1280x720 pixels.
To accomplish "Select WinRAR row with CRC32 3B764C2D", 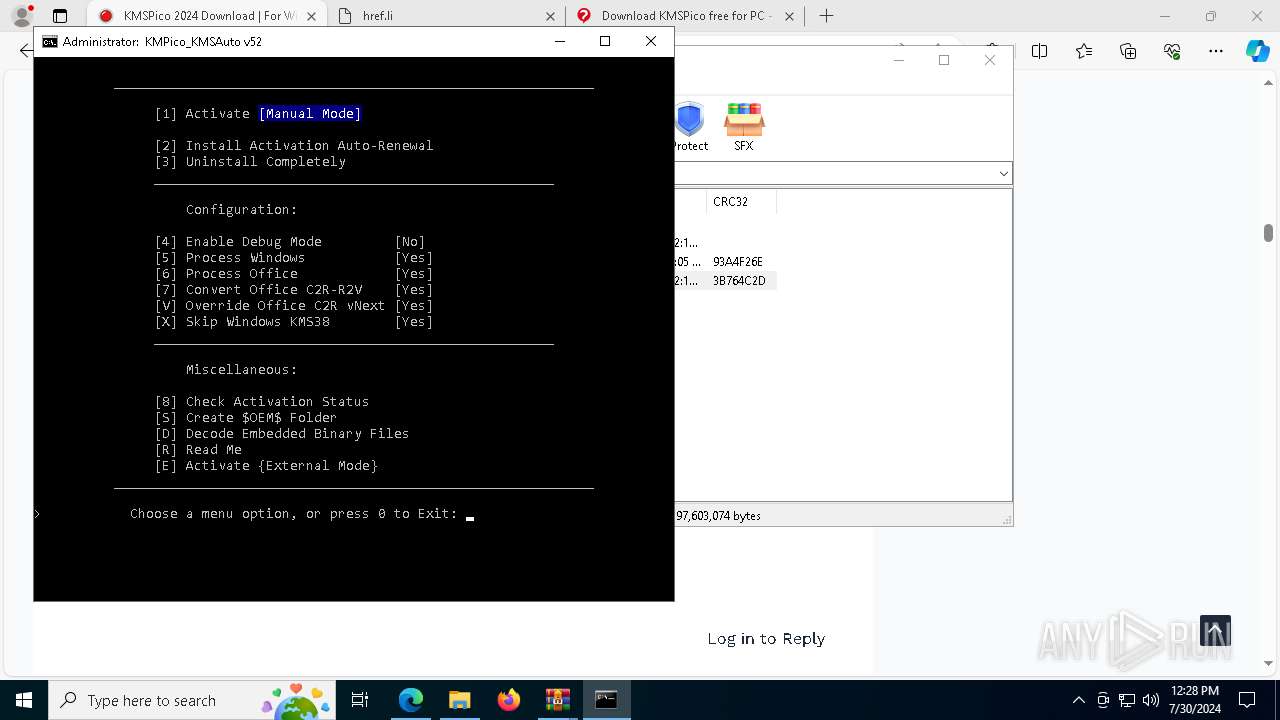I will (x=738, y=281).
